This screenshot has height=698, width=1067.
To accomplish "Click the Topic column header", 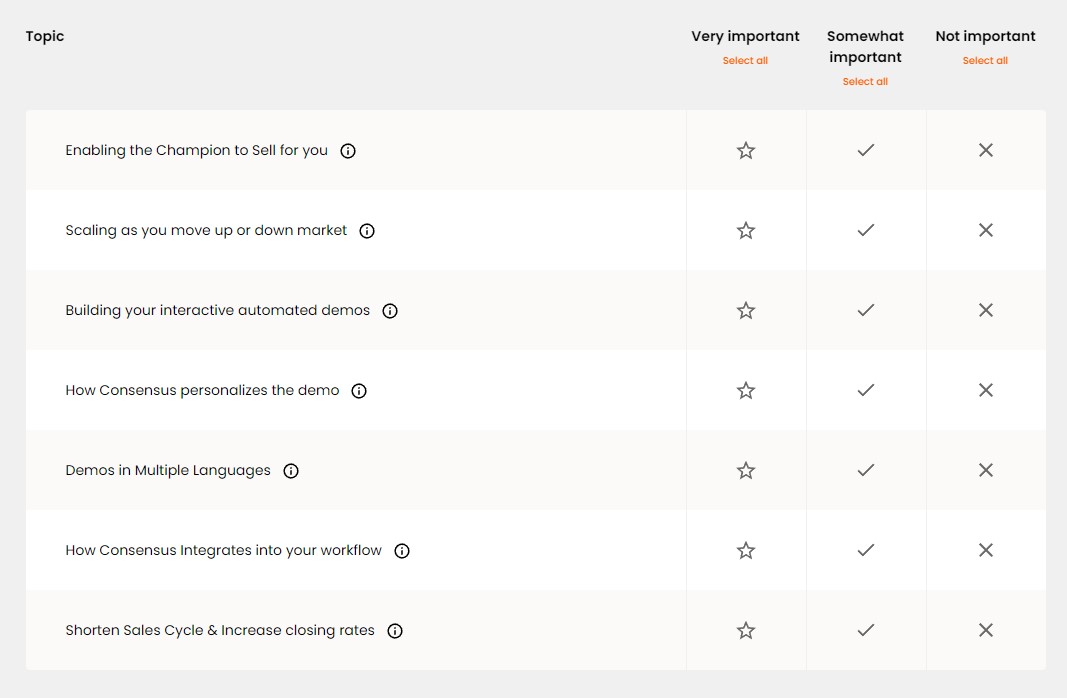I will tap(45, 36).
